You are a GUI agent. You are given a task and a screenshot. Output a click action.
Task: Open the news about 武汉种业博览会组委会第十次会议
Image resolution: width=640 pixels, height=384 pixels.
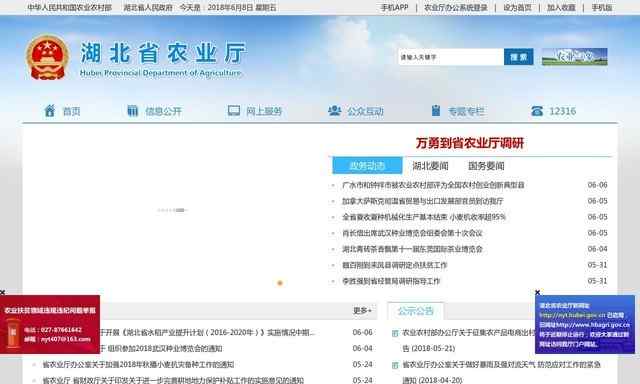(x=413, y=233)
